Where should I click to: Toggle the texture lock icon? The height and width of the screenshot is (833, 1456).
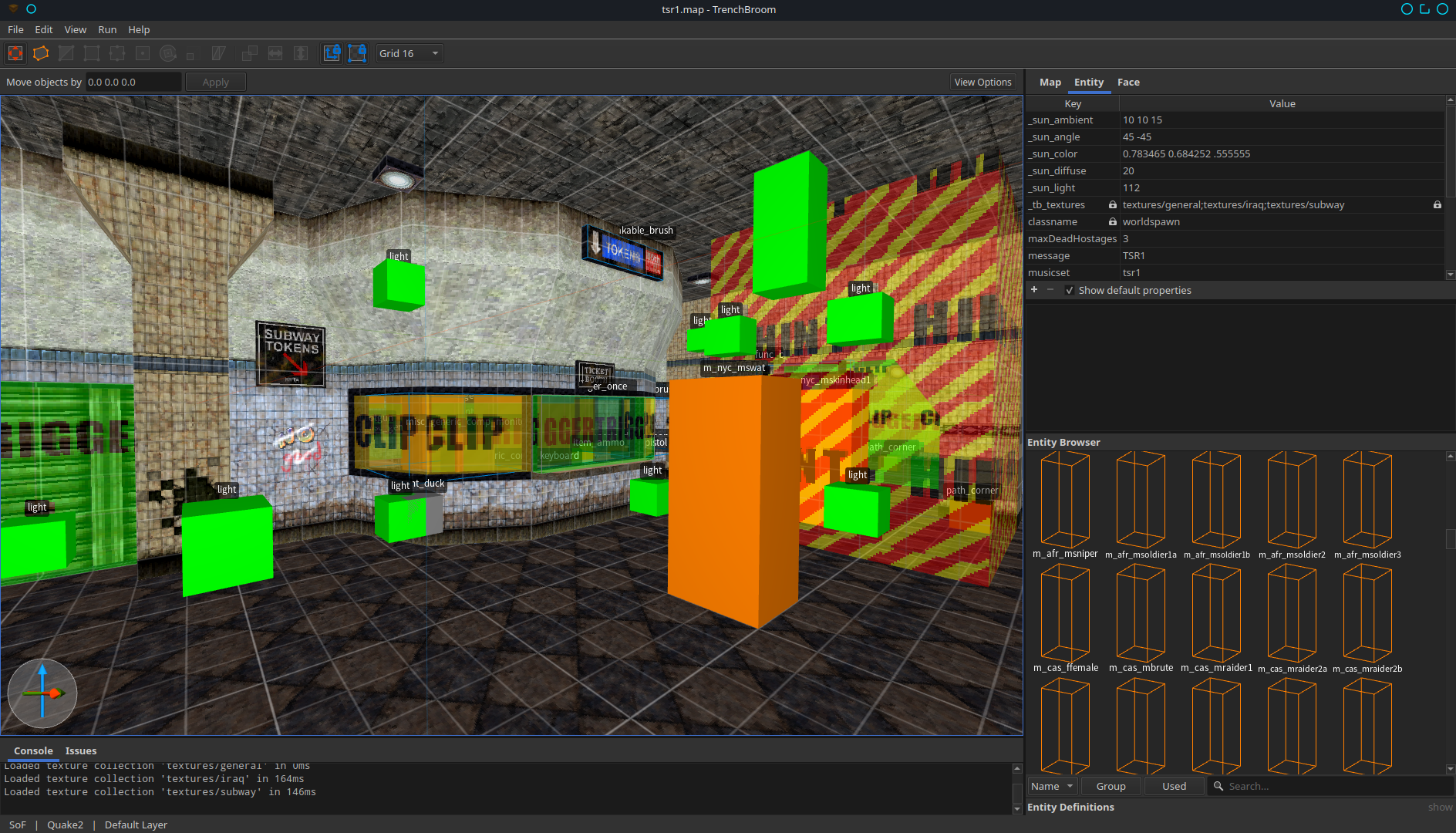pos(332,53)
